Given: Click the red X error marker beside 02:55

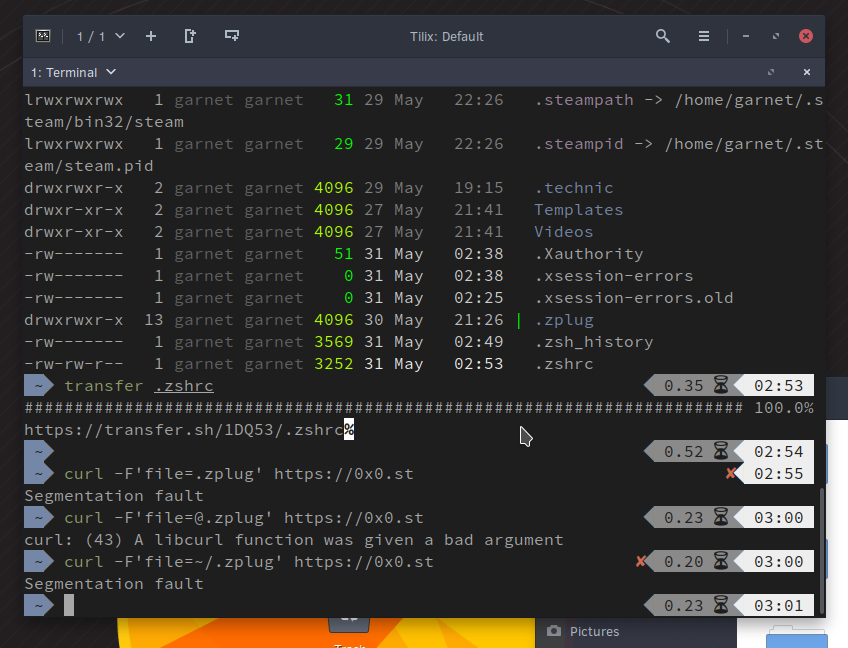Looking at the screenshot, I should point(731,473).
